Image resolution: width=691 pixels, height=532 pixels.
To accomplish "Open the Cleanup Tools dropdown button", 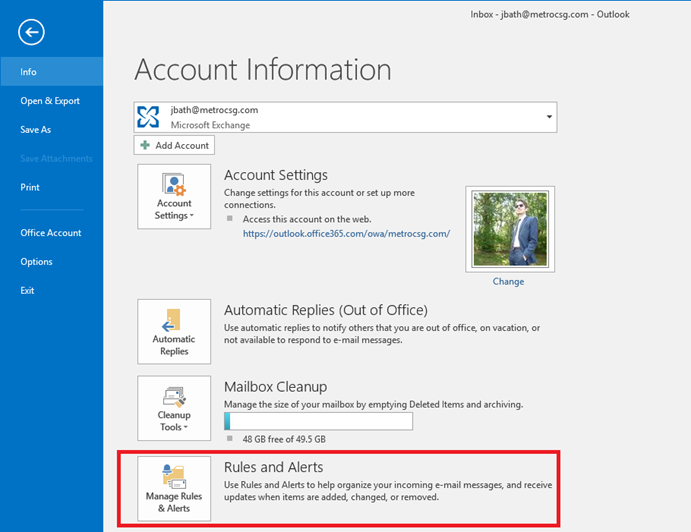I will [x=174, y=408].
